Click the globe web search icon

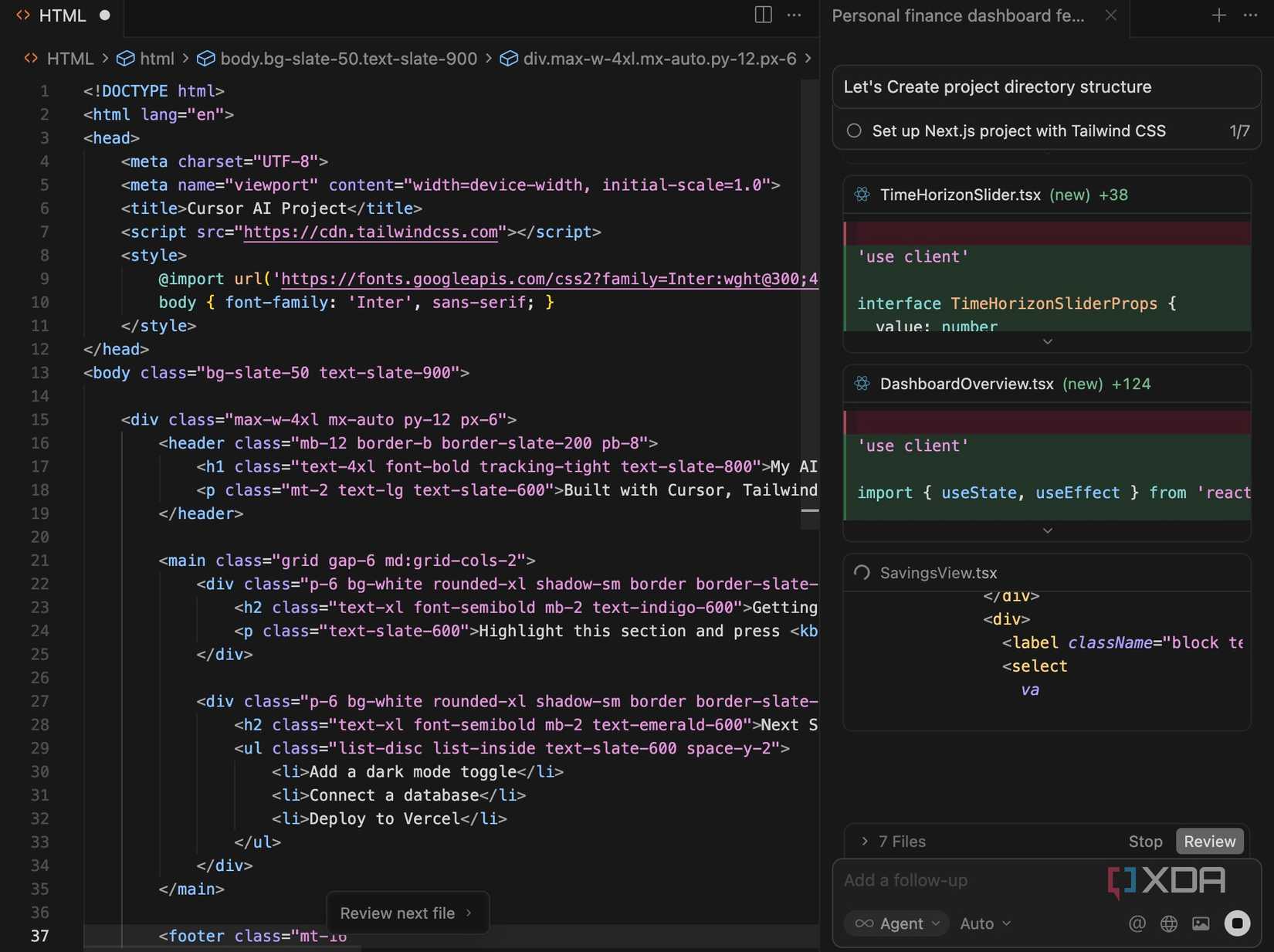click(x=1169, y=923)
